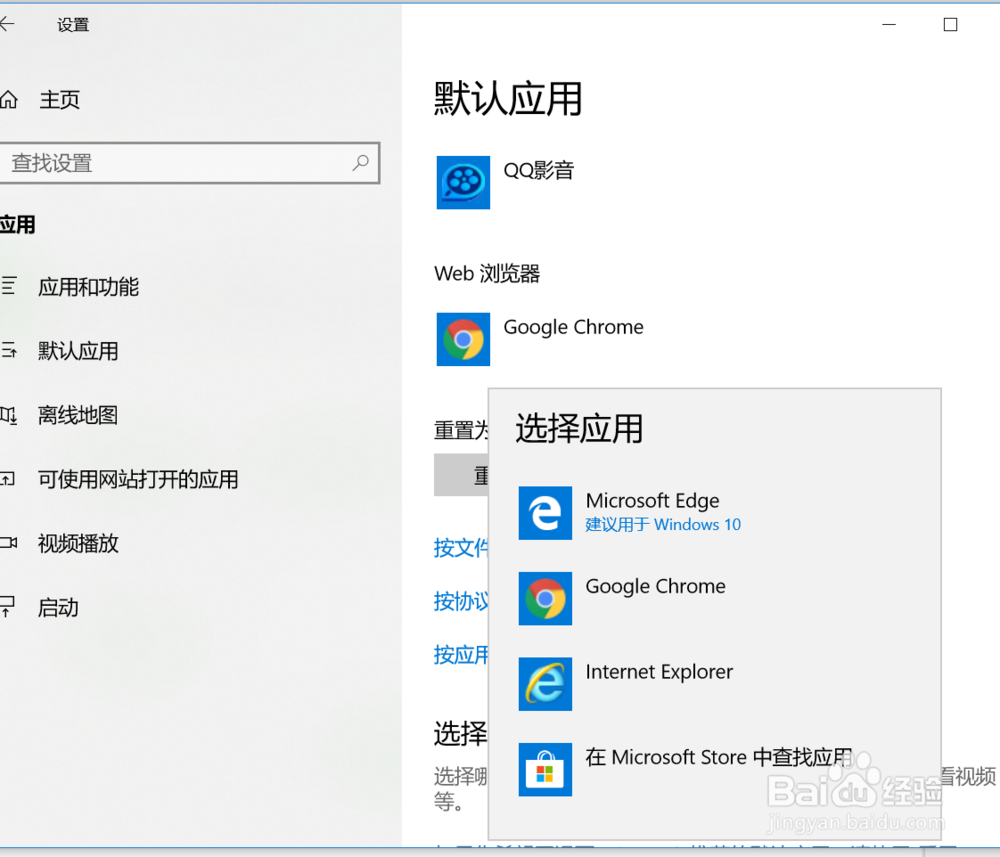1000x857 pixels.
Task: Open 可使用网站打开的应用 in the sidebar
Action: [138, 480]
